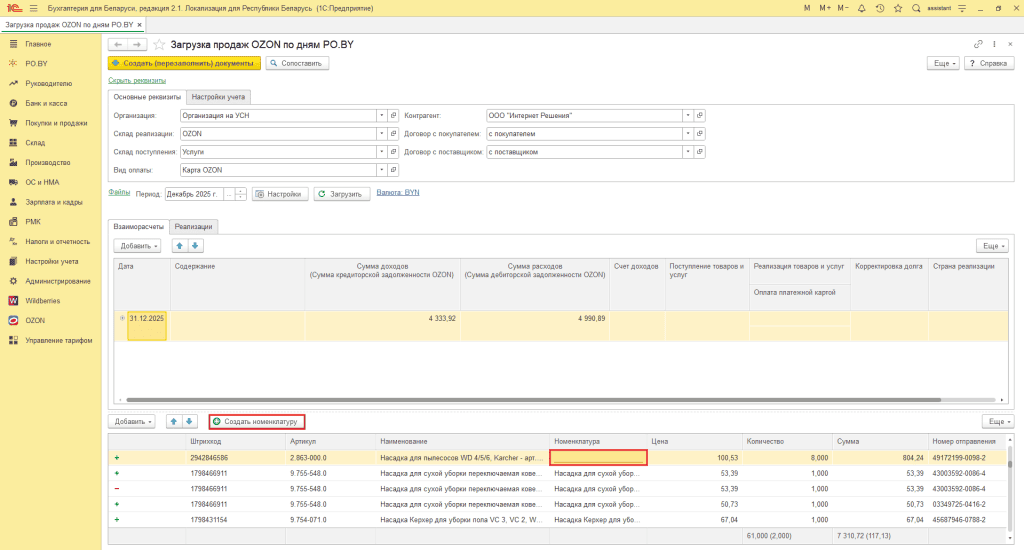Open search magnifier in title bar
This screenshot has width=1024, height=550.
point(916,8)
